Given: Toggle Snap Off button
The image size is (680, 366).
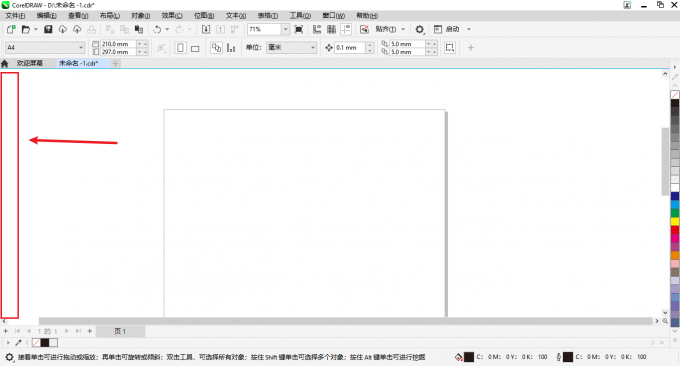Looking at the screenshot, I should [x=364, y=29].
